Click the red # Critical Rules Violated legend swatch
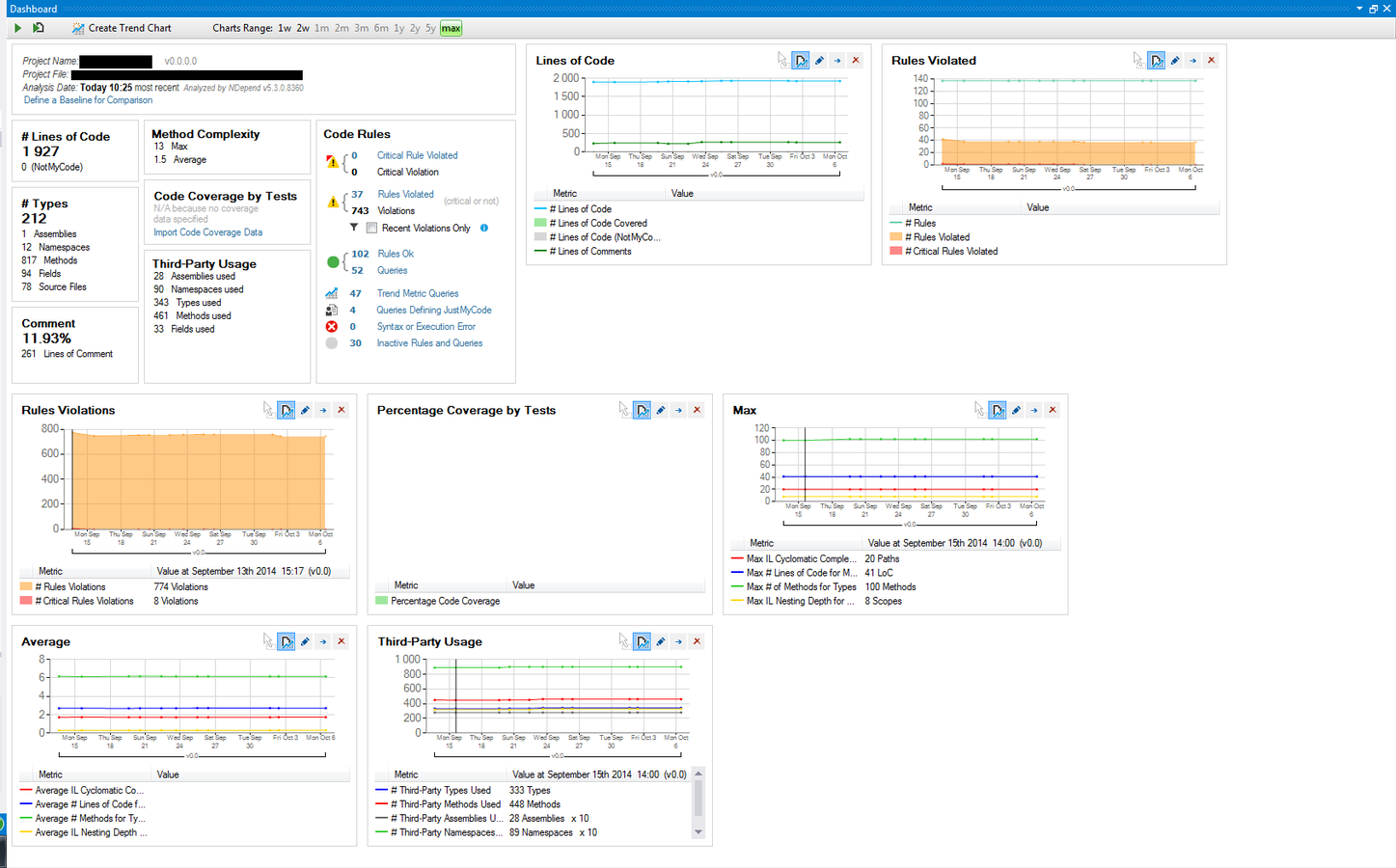 pyautogui.click(x=895, y=251)
